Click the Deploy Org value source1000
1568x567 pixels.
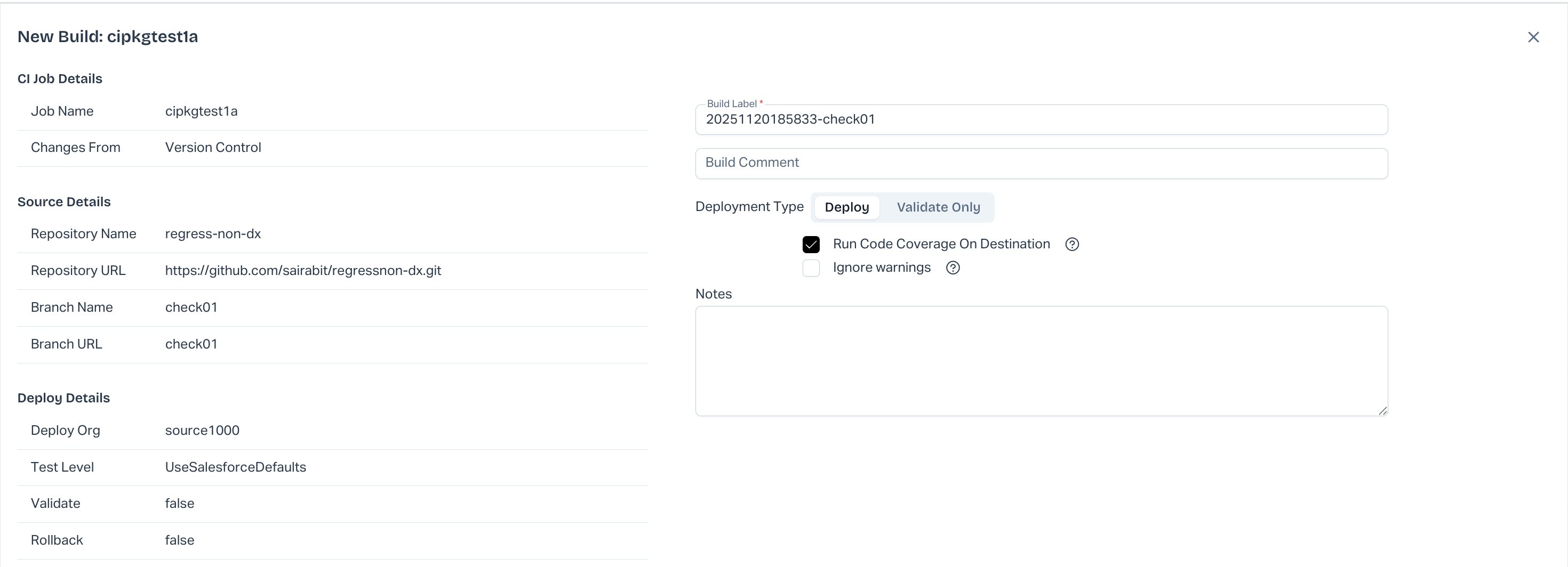tap(202, 431)
